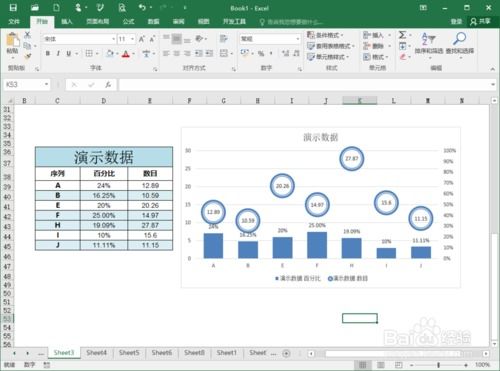
Task: Increase decimal places icon
Action: pos(285,53)
